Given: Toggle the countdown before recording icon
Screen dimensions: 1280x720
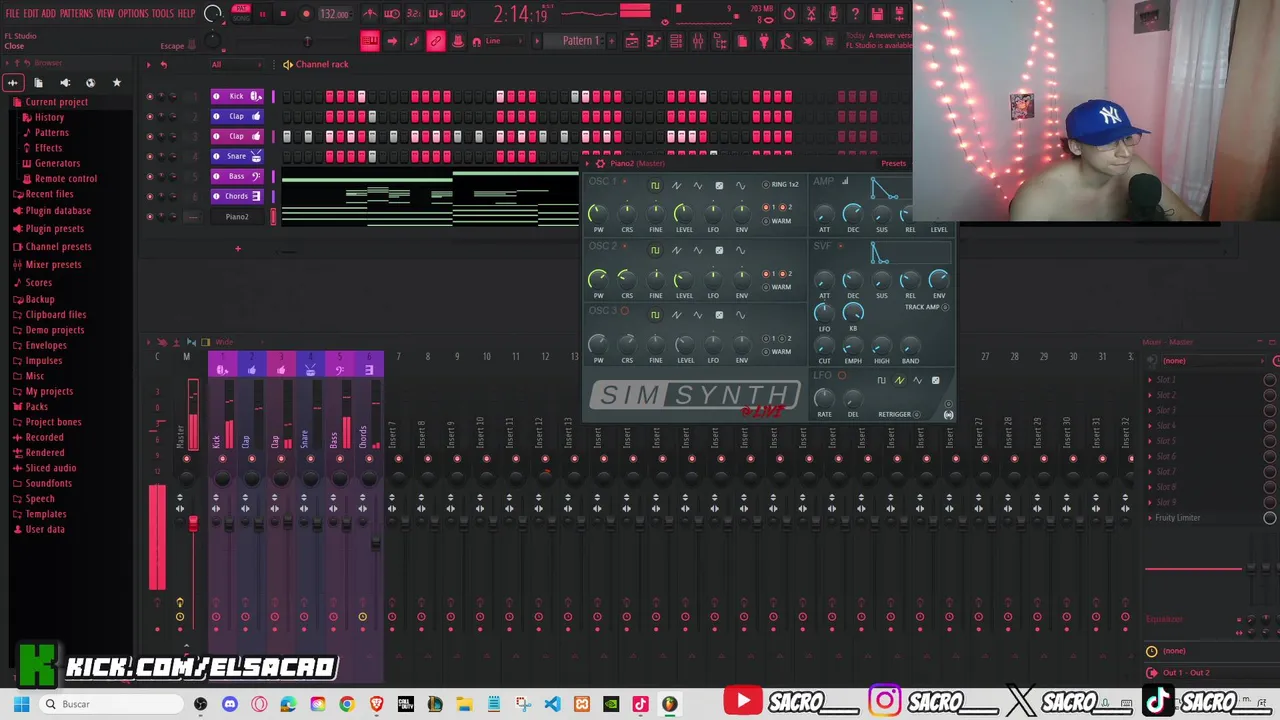Looking at the screenshot, I should 414,14.
